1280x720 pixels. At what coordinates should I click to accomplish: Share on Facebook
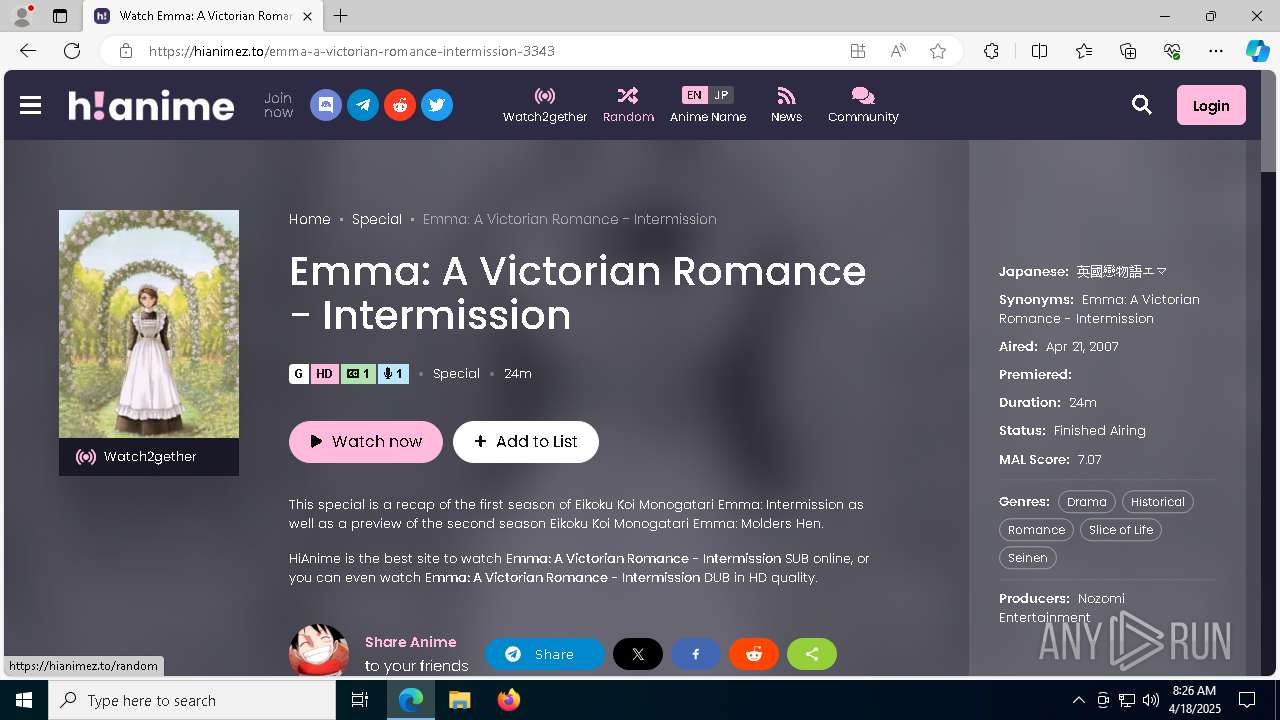pos(696,654)
